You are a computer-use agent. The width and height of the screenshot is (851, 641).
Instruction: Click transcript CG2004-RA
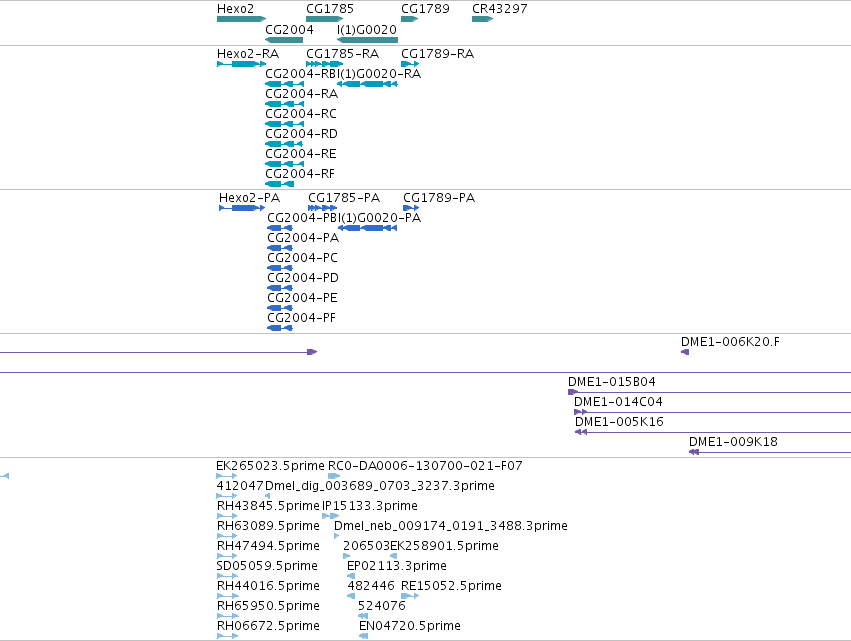click(x=284, y=104)
